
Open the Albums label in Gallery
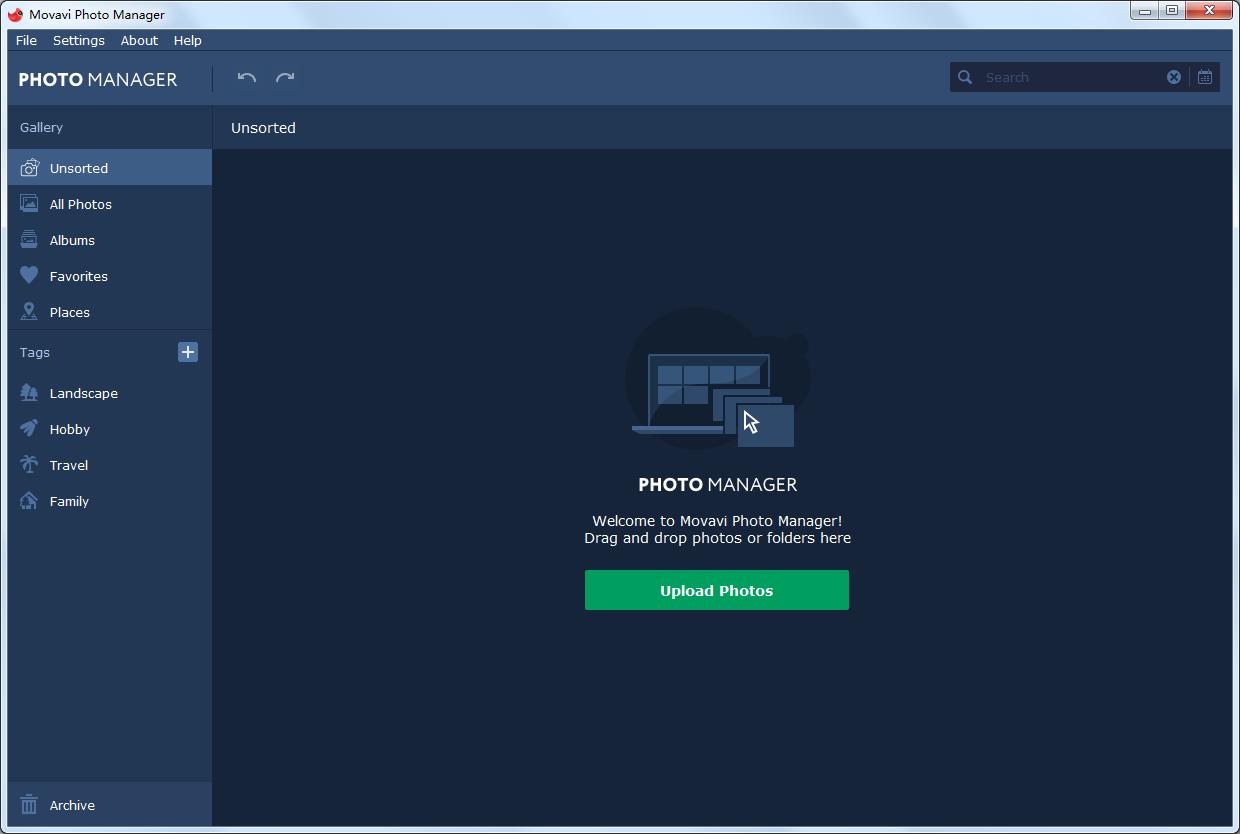coord(72,240)
